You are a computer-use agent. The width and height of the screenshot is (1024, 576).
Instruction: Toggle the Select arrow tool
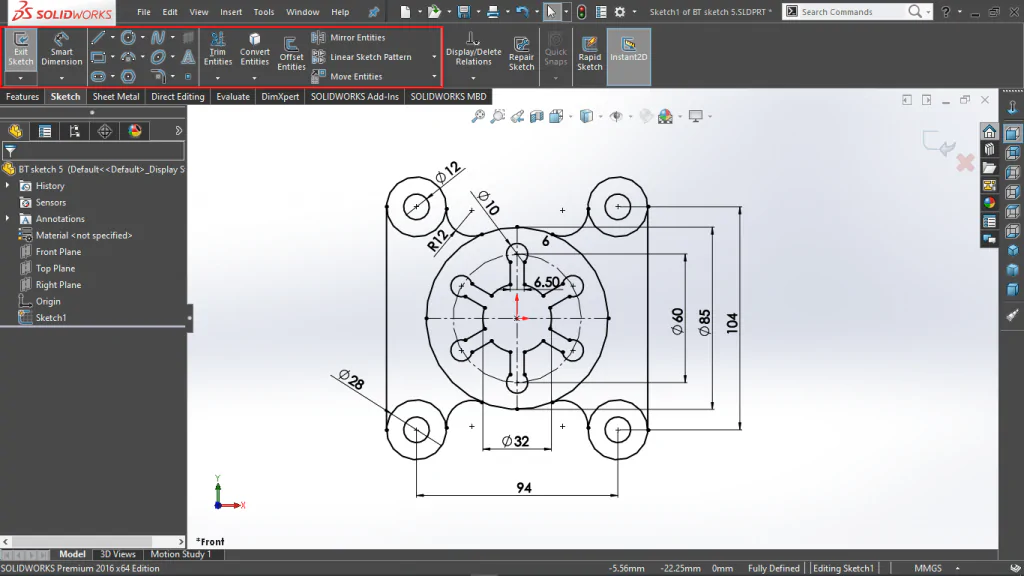coord(551,12)
